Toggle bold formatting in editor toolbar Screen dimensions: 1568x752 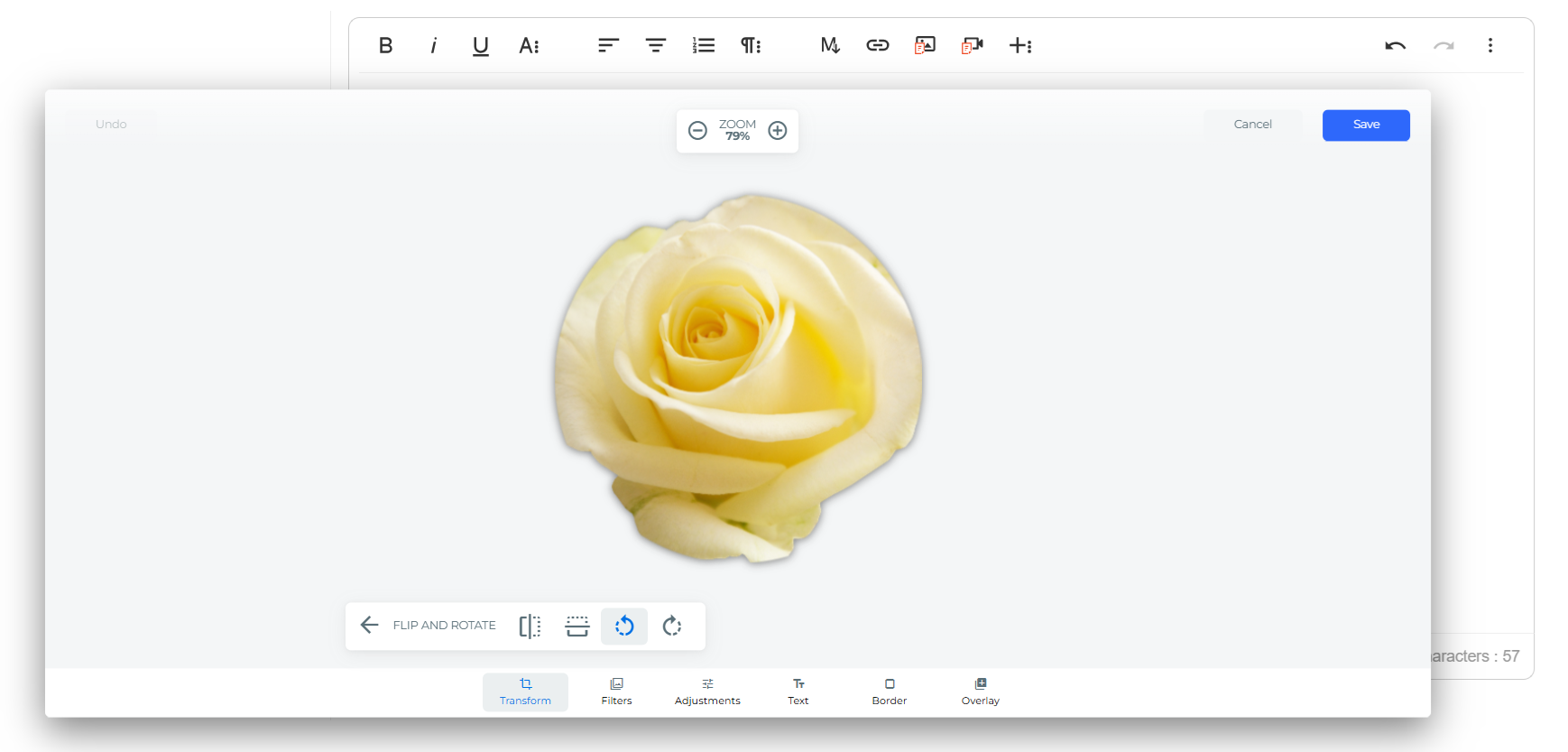(x=385, y=45)
